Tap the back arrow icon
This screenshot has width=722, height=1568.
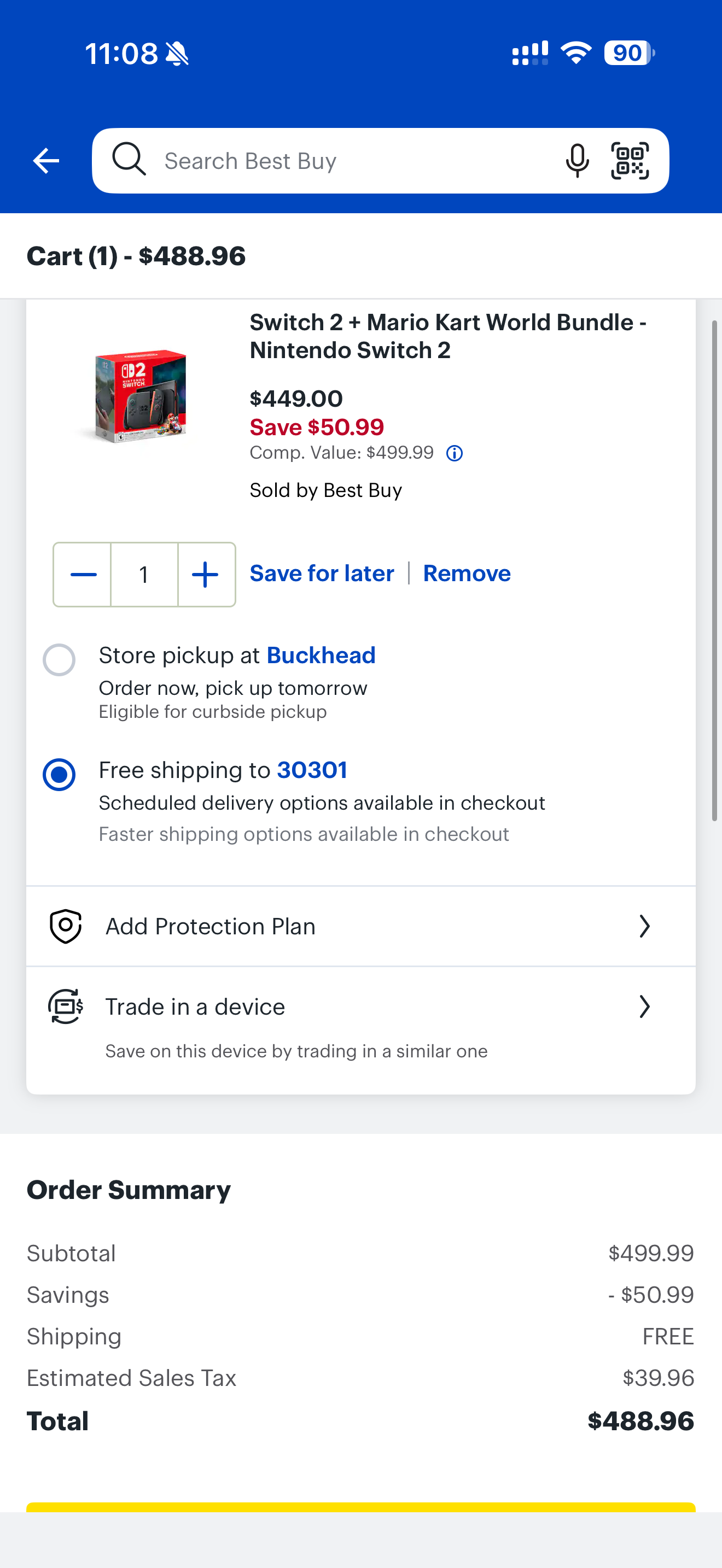pyautogui.click(x=45, y=161)
